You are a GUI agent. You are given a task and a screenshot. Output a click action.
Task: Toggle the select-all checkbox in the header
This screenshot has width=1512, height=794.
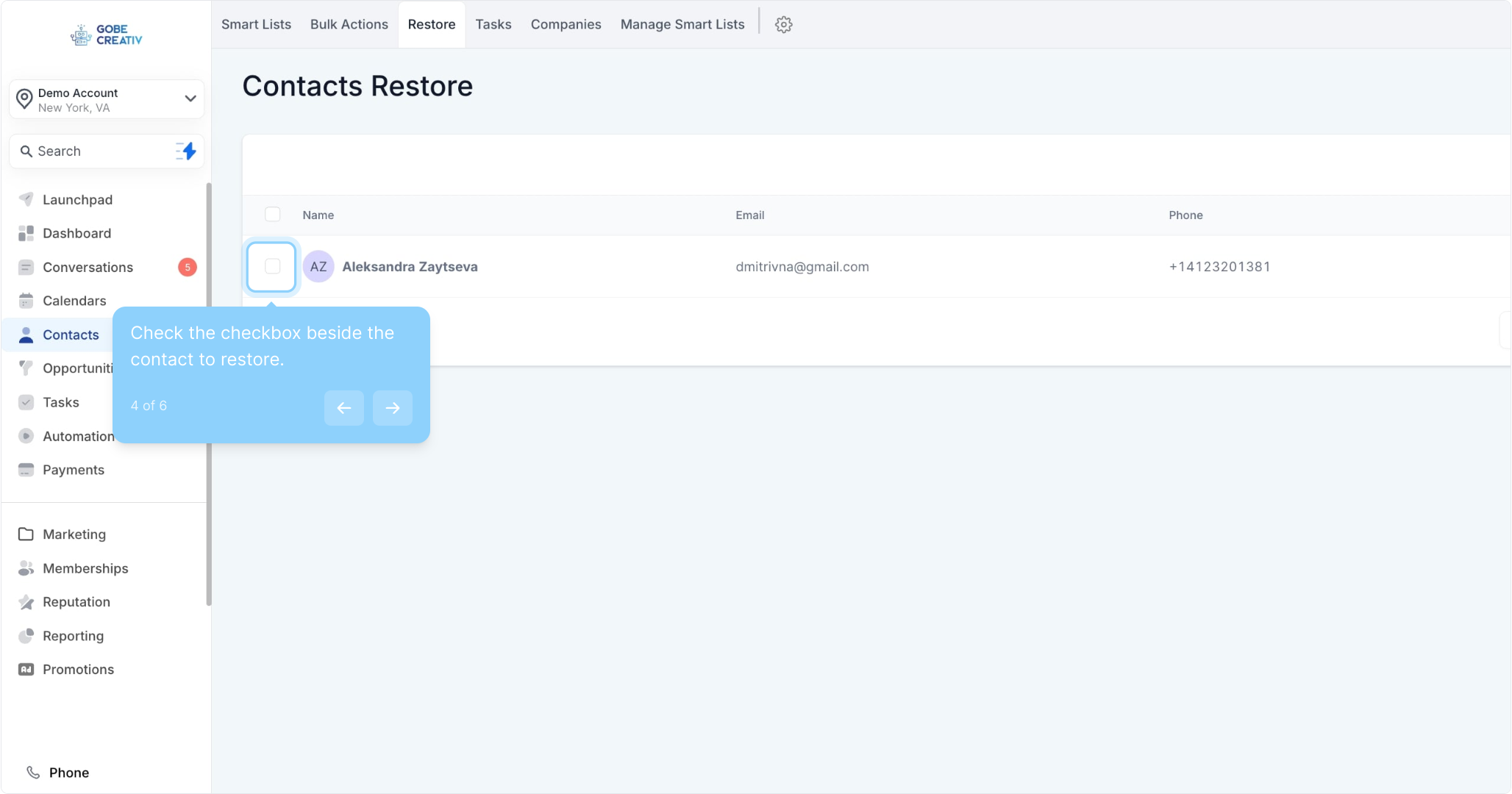click(272, 215)
